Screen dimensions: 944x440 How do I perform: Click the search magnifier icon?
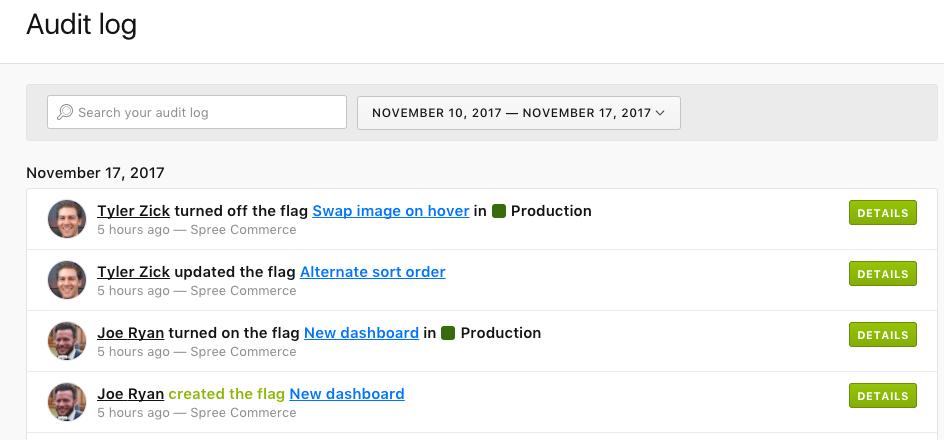65,113
